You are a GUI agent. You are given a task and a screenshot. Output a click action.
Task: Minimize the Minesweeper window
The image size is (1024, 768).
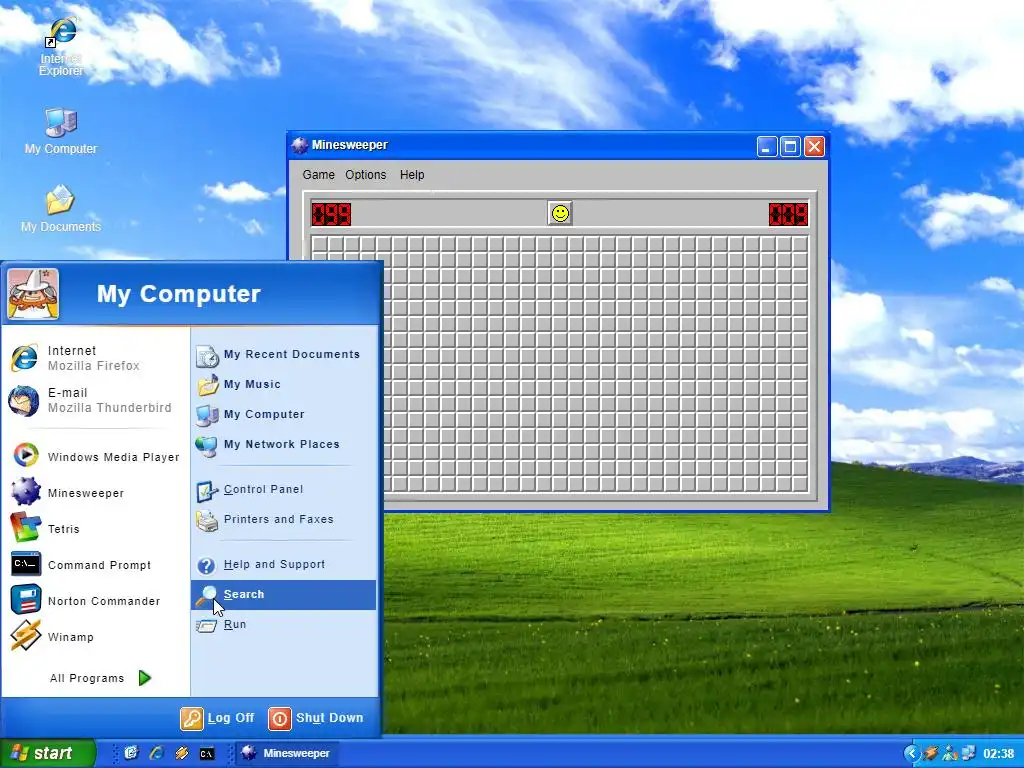pyautogui.click(x=767, y=146)
